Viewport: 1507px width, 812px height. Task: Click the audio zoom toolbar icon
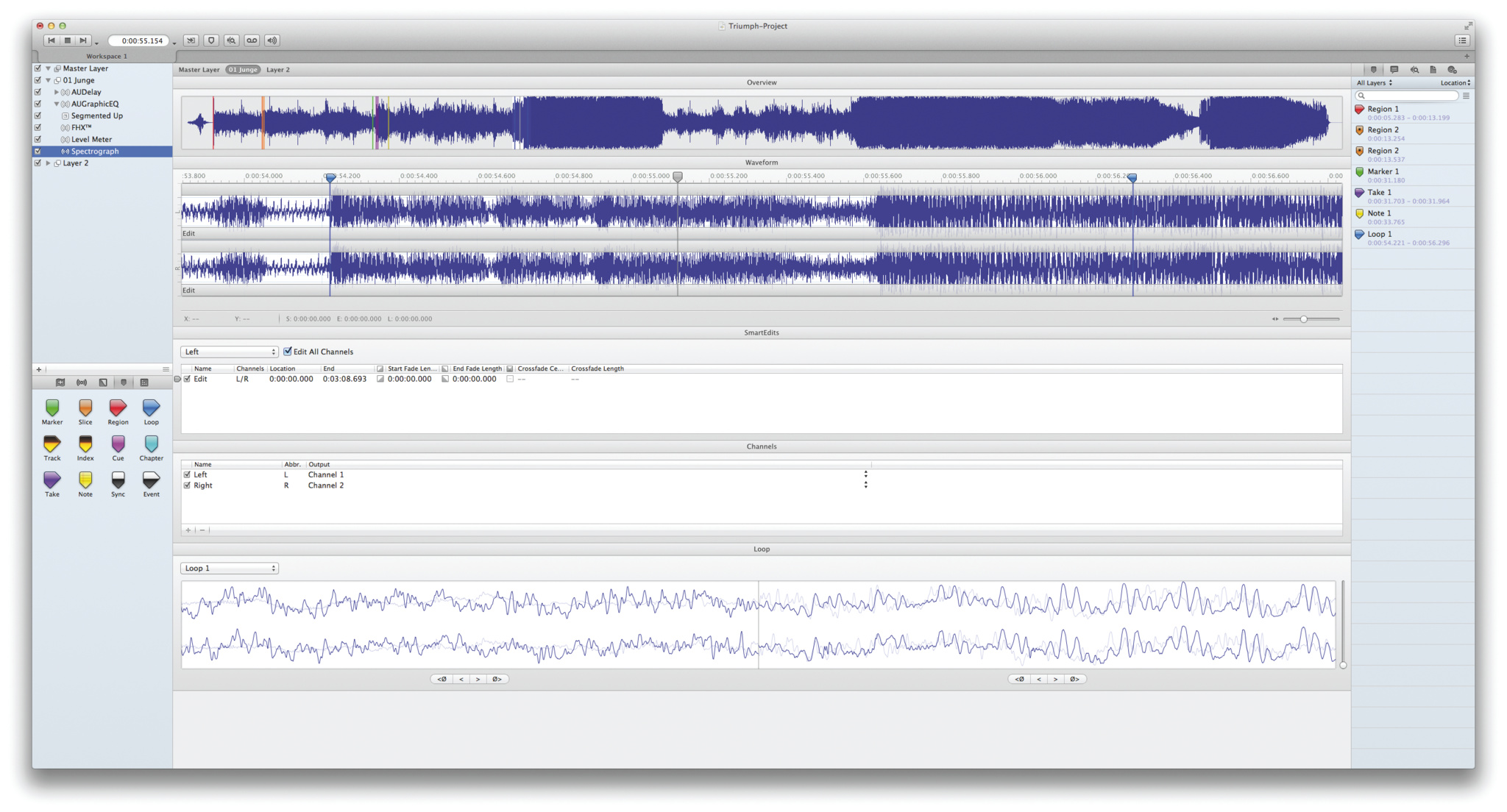[232, 40]
